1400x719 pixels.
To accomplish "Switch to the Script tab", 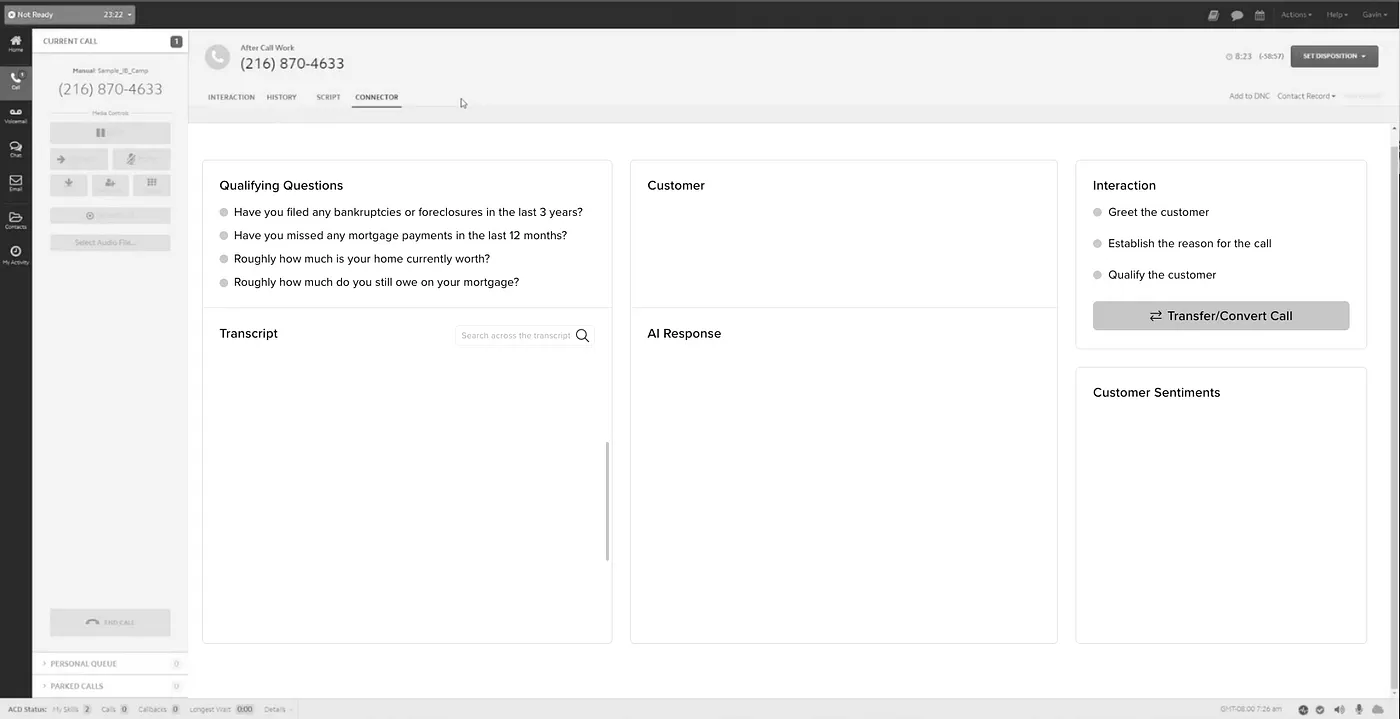I will [328, 97].
